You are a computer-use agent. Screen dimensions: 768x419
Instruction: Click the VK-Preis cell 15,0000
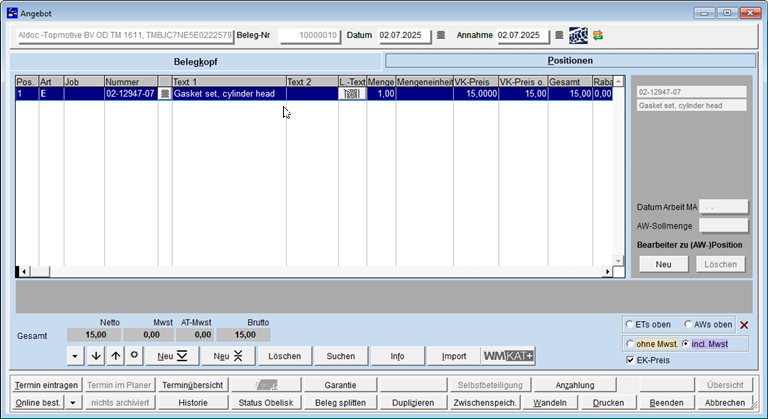[x=476, y=94]
